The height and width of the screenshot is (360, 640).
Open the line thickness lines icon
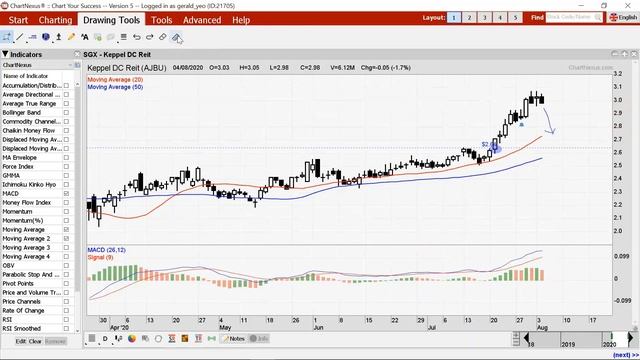point(124,37)
